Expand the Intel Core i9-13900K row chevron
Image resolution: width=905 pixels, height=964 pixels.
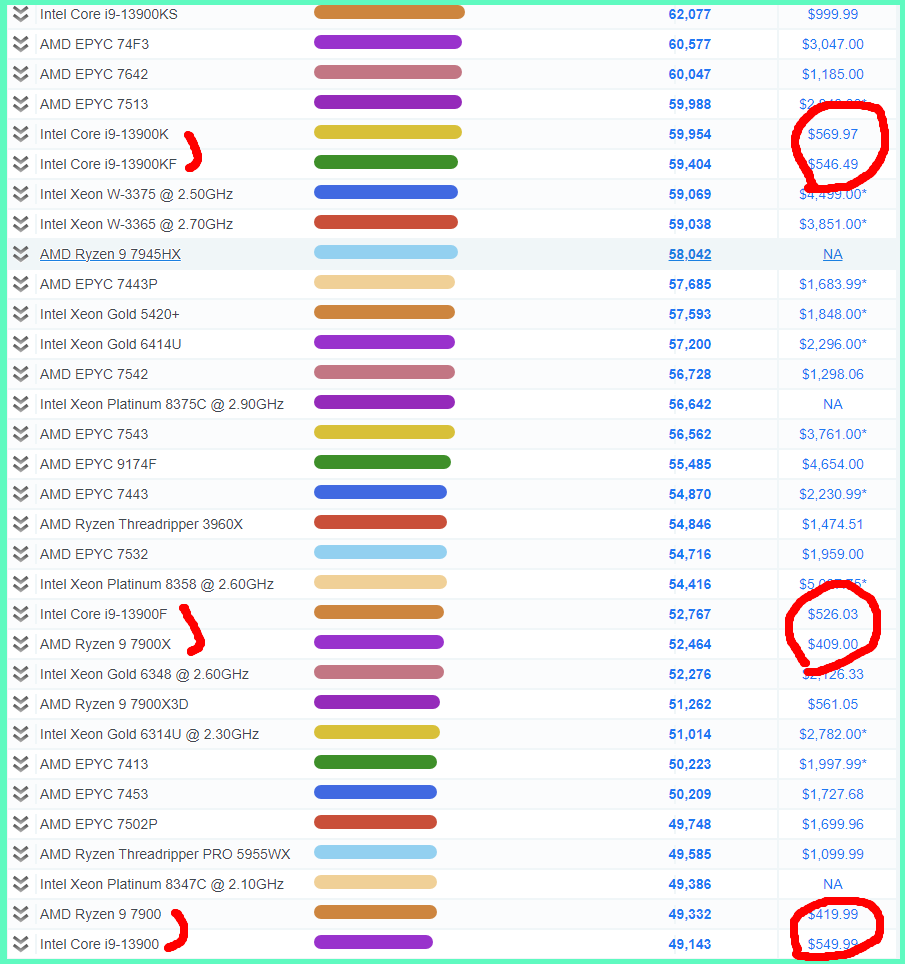click(x=21, y=134)
